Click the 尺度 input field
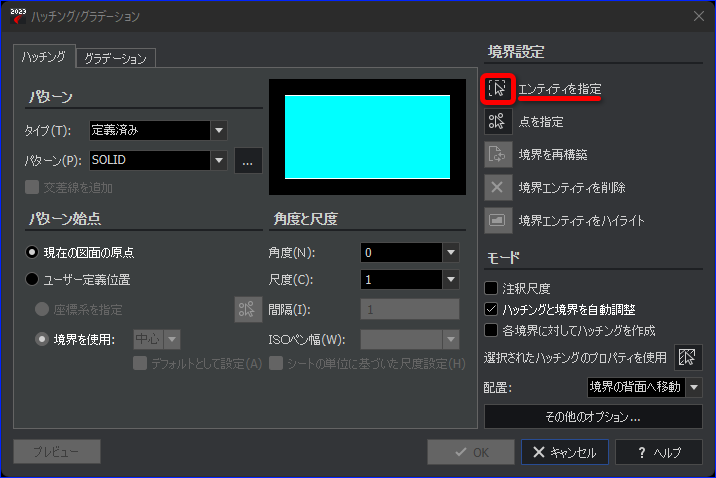The image size is (716, 478). click(x=401, y=279)
